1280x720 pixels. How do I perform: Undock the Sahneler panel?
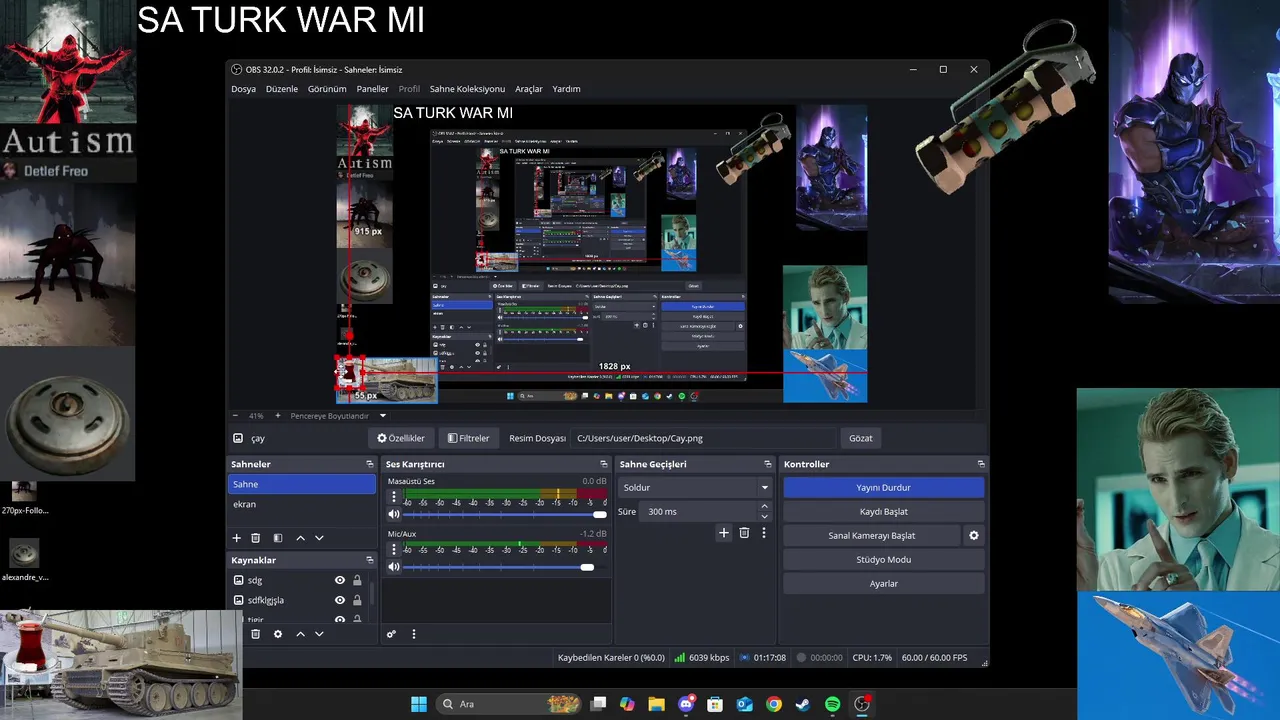pos(369,464)
